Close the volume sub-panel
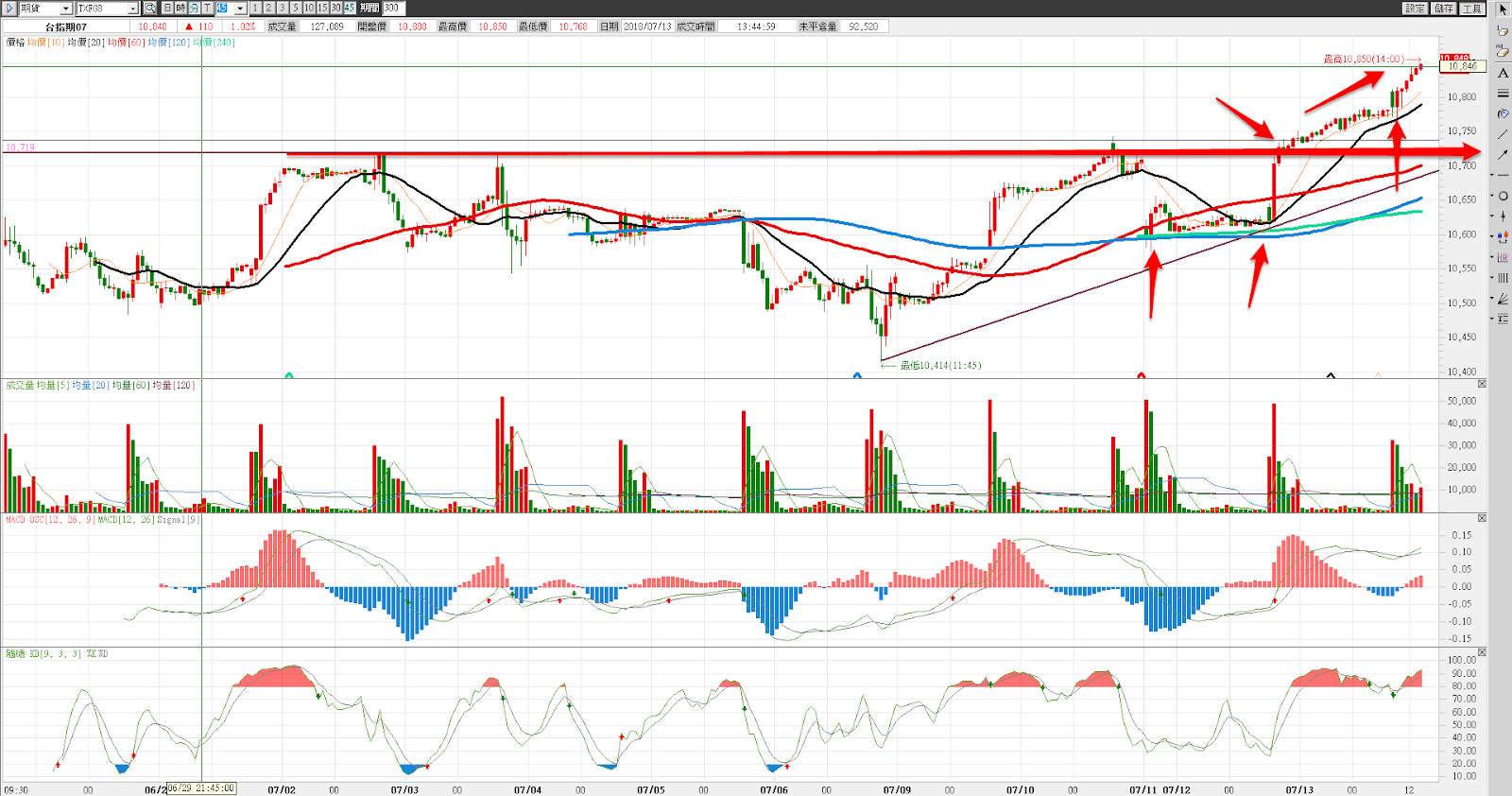This screenshot has height=796, width=1512. pyautogui.click(x=1482, y=384)
